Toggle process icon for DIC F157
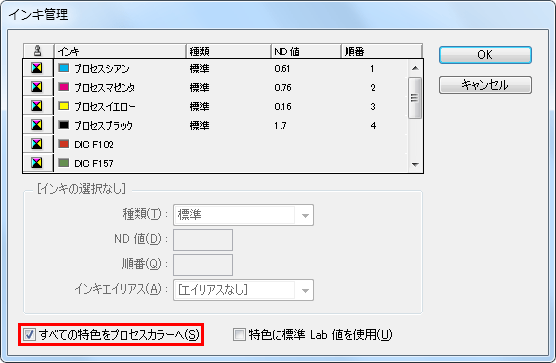This screenshot has width=556, height=363. tap(37, 163)
